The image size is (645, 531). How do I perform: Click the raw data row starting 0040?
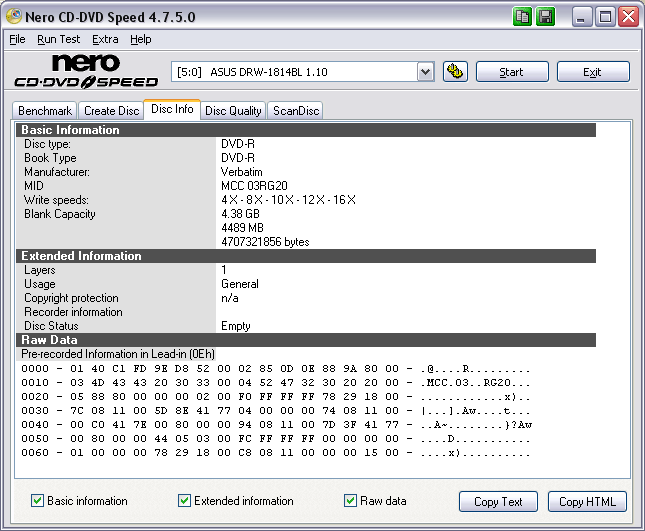276,424
